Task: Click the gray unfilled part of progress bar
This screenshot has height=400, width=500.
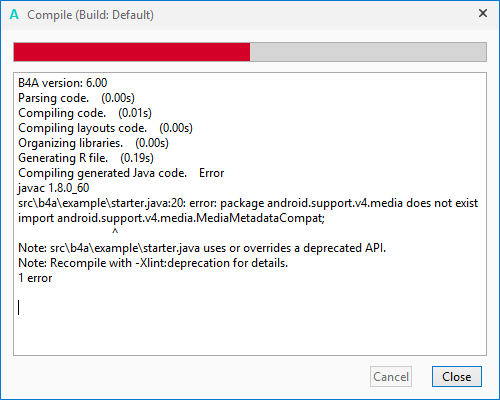Action: pos(368,52)
